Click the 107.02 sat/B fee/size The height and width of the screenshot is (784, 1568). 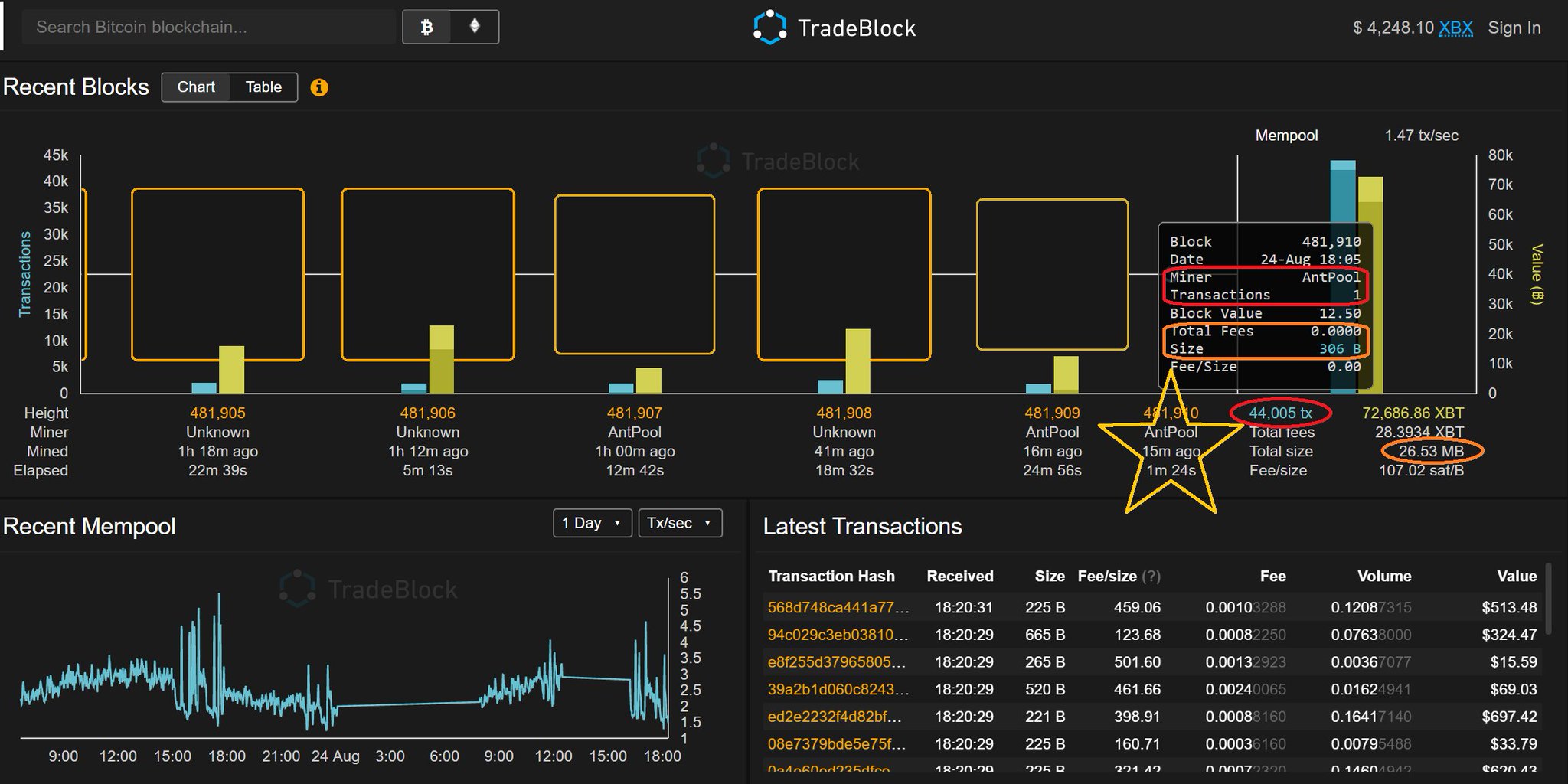[x=1421, y=471]
